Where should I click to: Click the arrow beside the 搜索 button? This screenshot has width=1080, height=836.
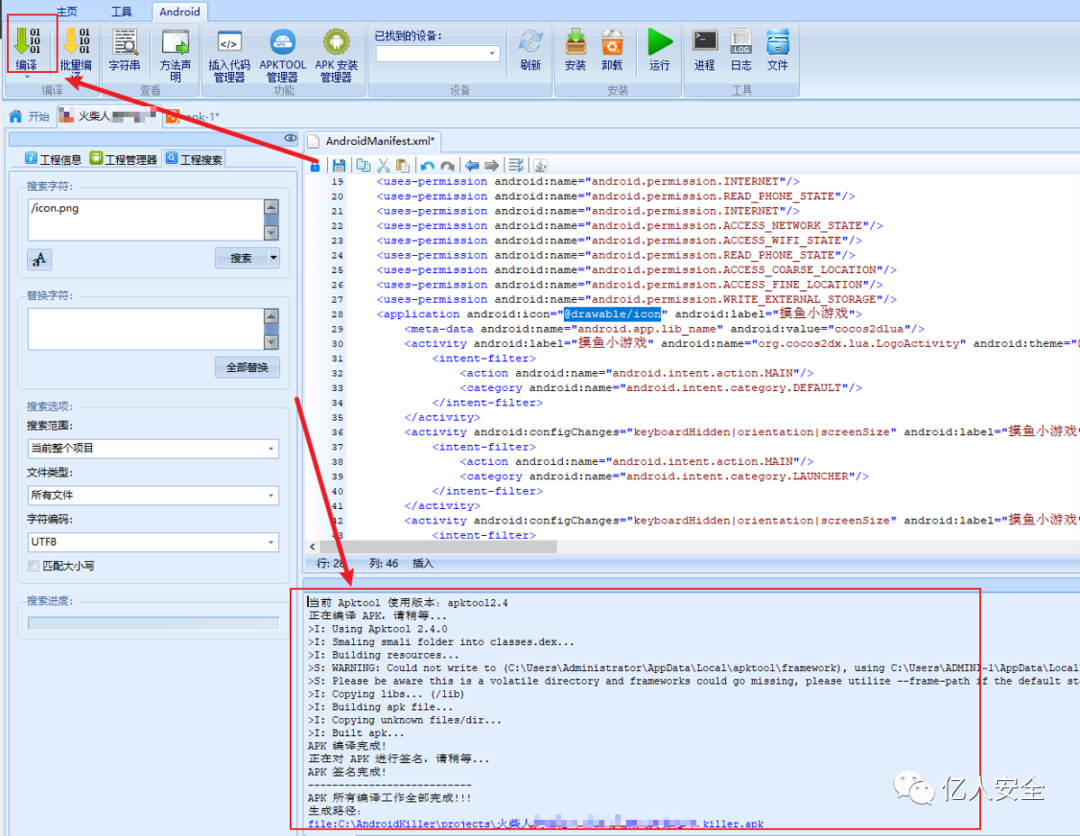[273, 258]
